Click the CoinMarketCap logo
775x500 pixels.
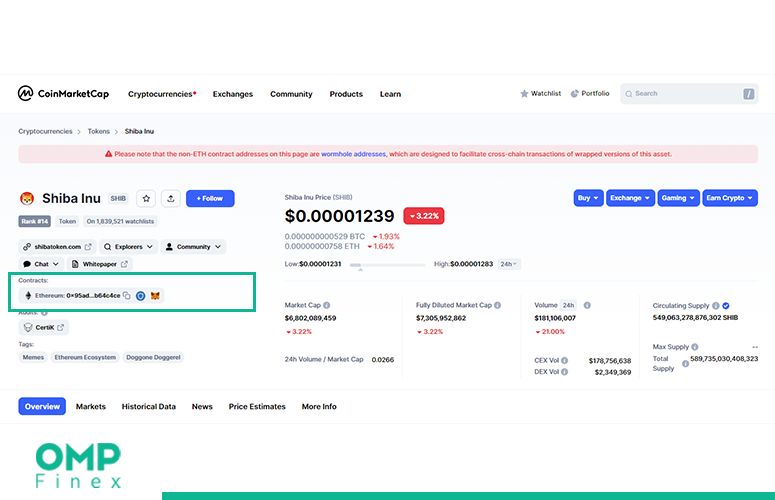coord(63,93)
